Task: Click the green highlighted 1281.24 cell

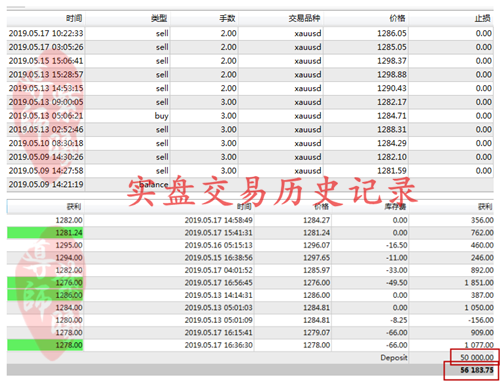Action: point(45,233)
